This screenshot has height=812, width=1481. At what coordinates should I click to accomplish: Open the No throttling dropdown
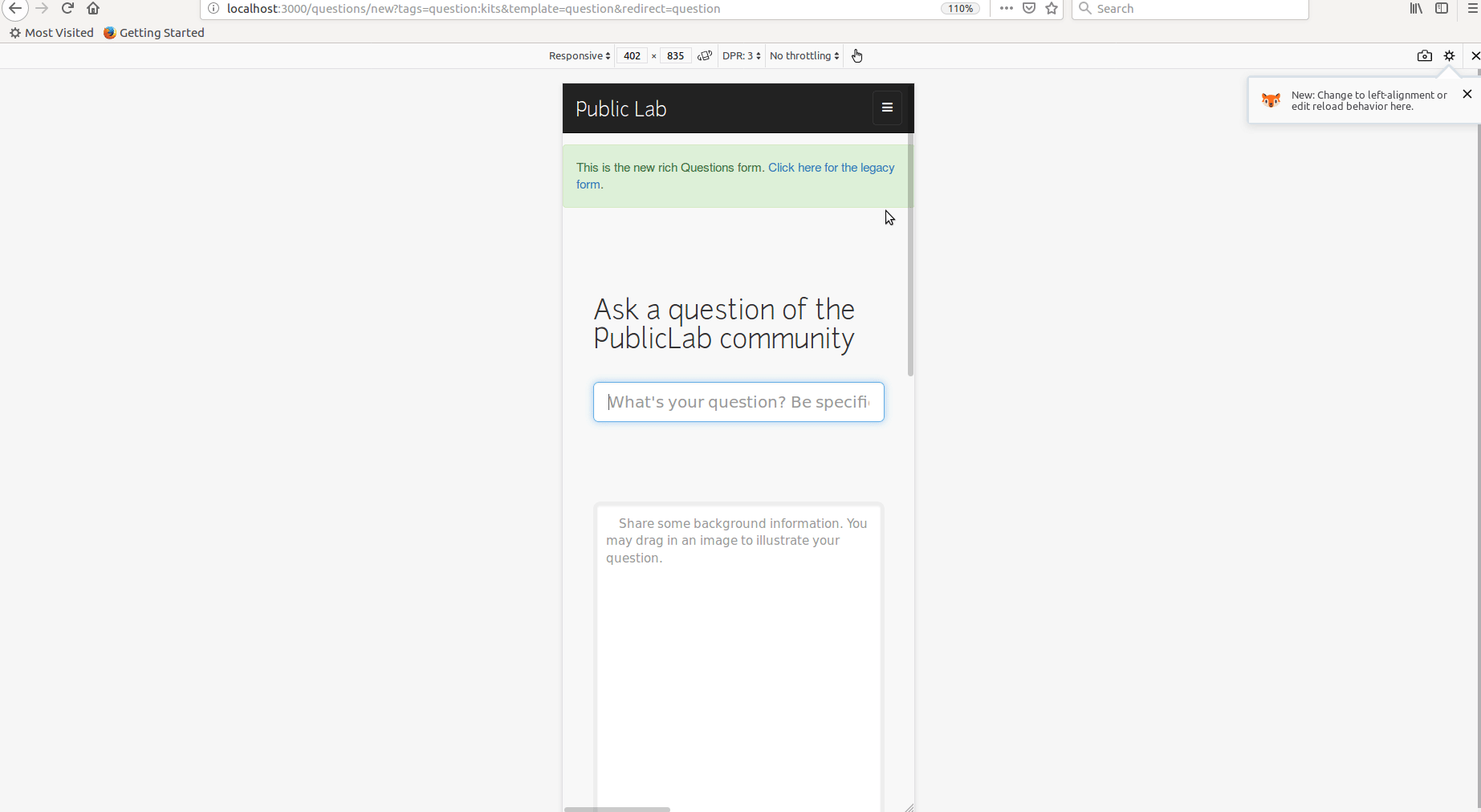coord(804,56)
